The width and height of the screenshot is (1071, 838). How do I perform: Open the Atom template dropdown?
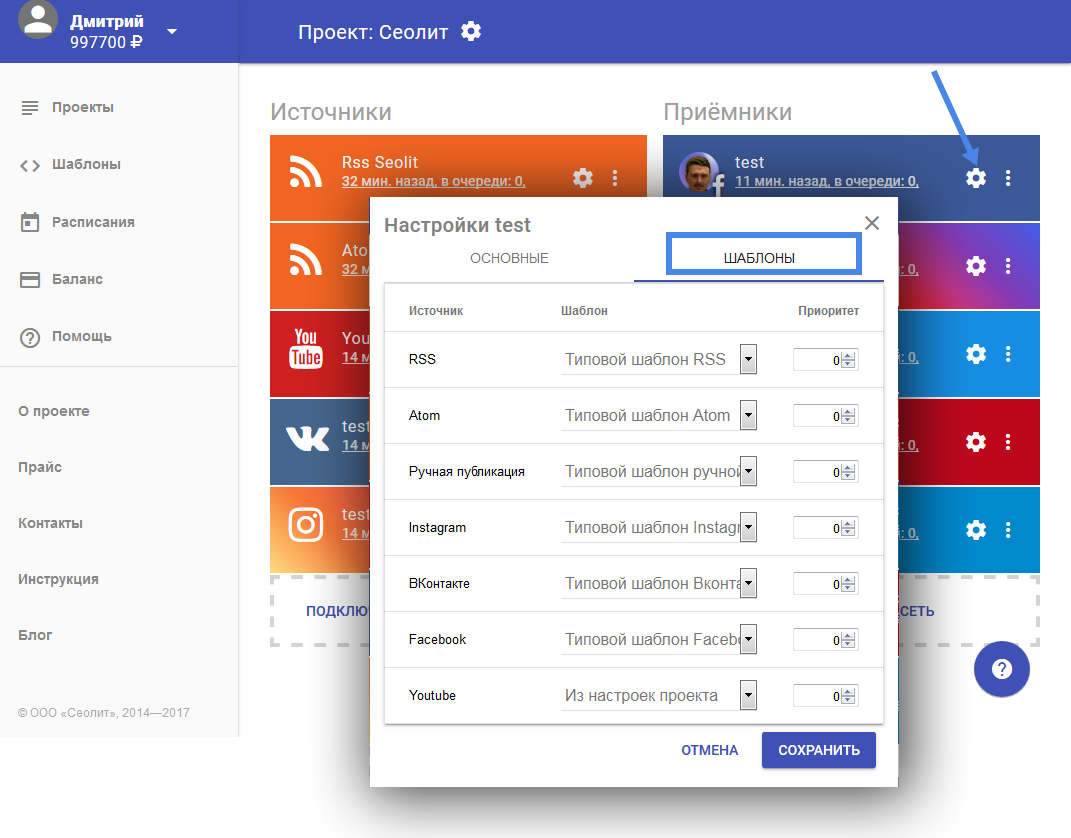[748, 416]
